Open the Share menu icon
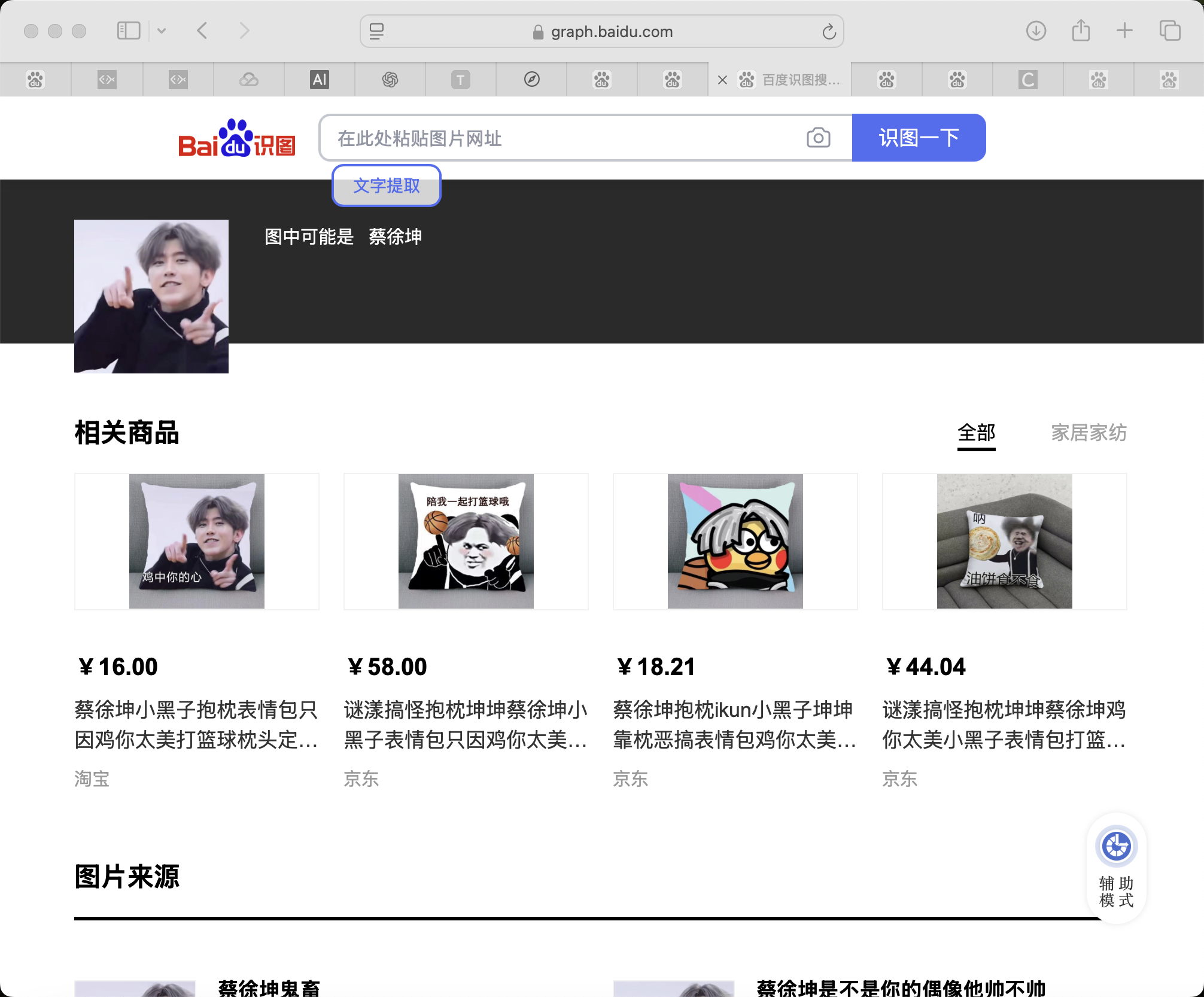 click(1081, 30)
